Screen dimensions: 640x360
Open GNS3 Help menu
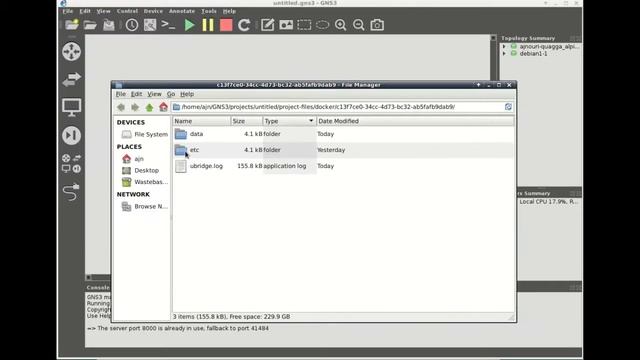229,11
